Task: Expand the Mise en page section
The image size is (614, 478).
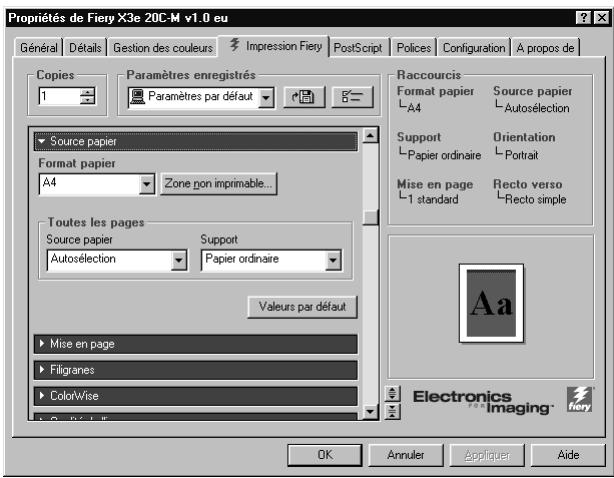Action: [196, 344]
